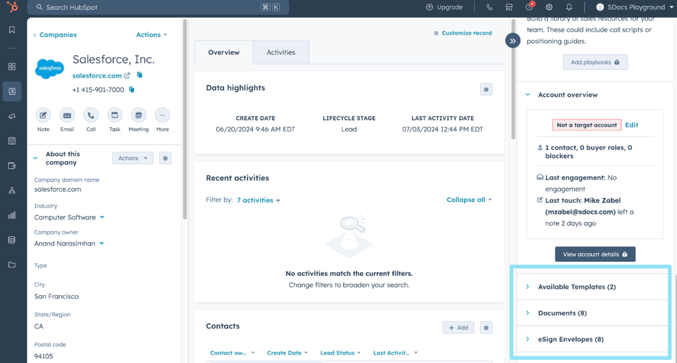Open the data management sidebar icon
677x363 pixels.
click(x=12, y=240)
